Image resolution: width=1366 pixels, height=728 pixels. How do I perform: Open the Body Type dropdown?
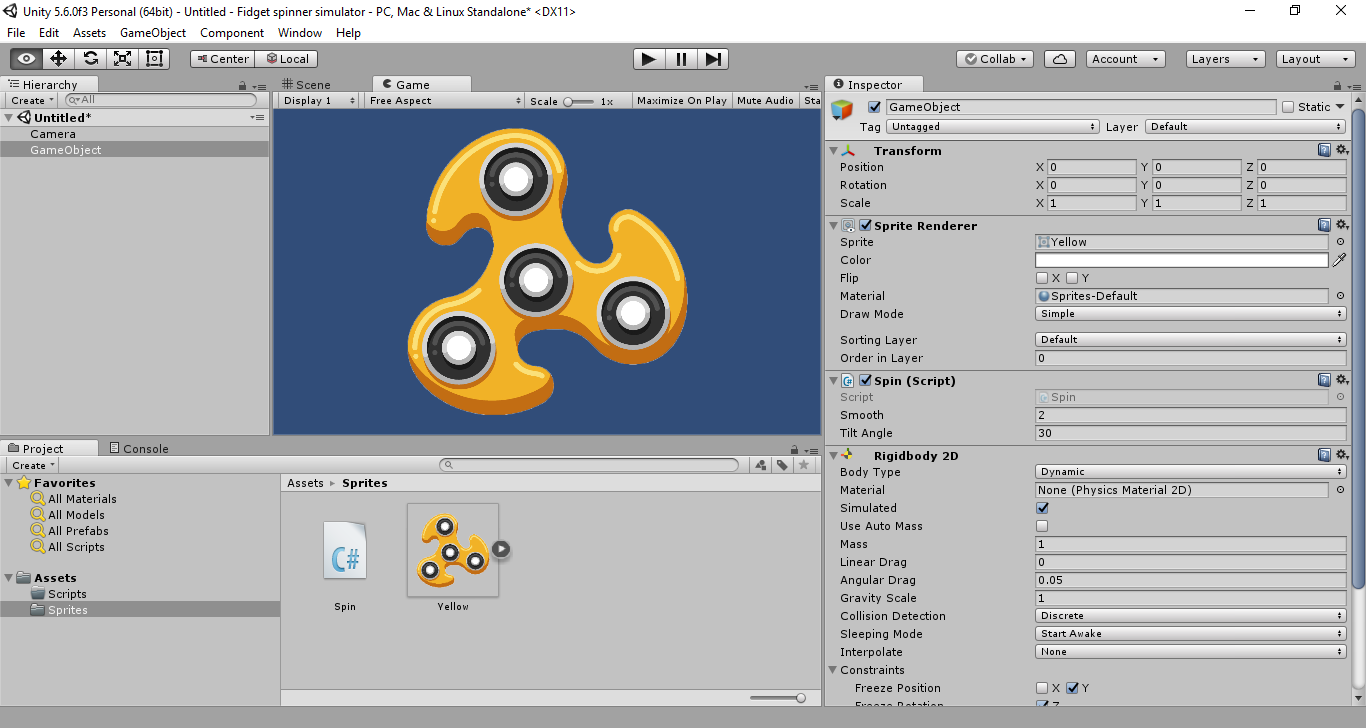click(x=1190, y=472)
